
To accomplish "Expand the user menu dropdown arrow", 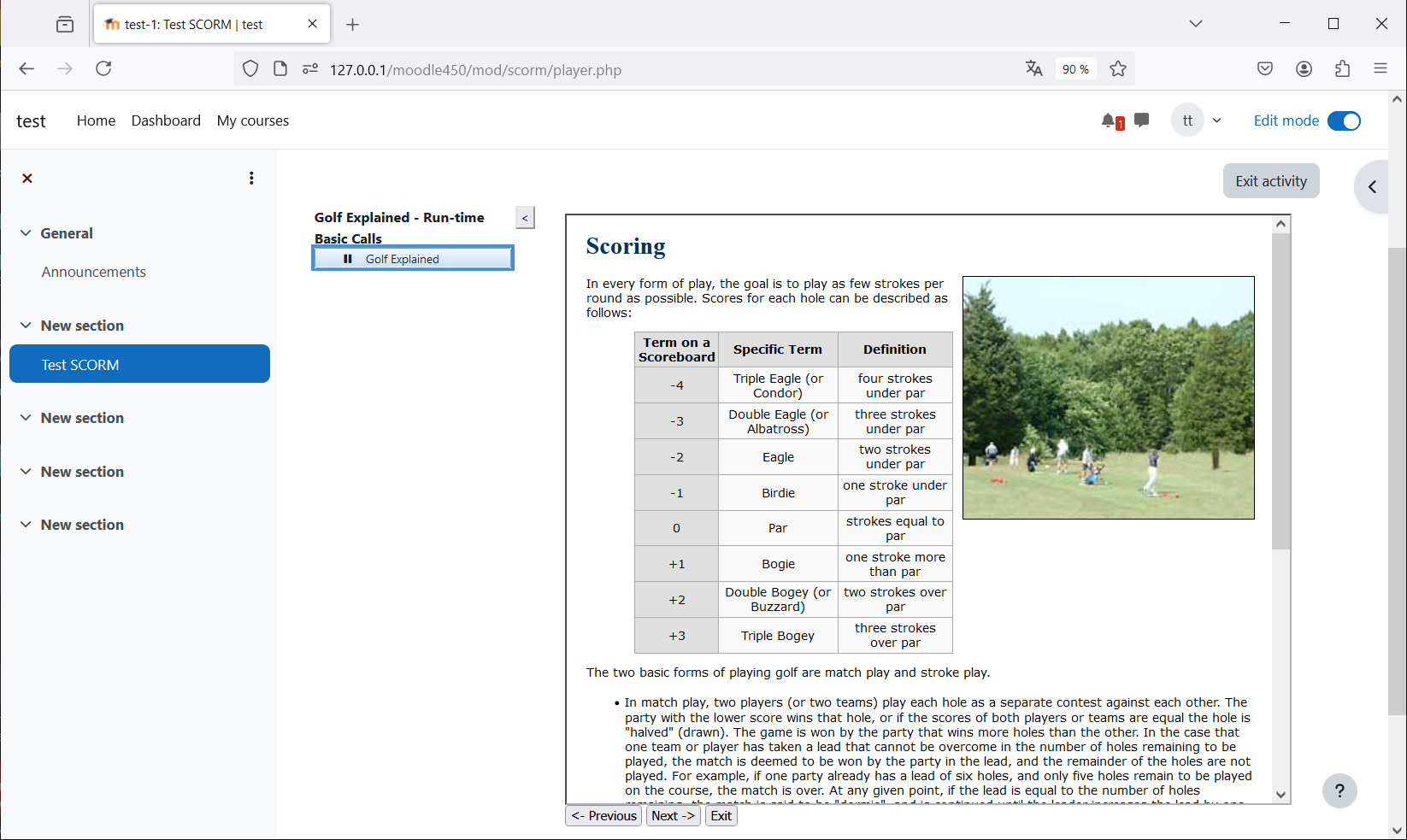I will coord(1216,120).
